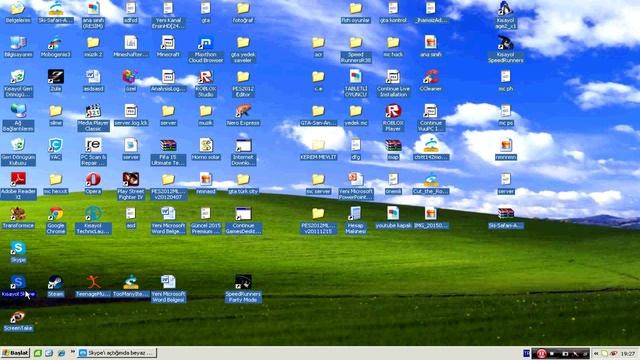
Task: Click the red recording pause button in tray
Action: point(541,353)
